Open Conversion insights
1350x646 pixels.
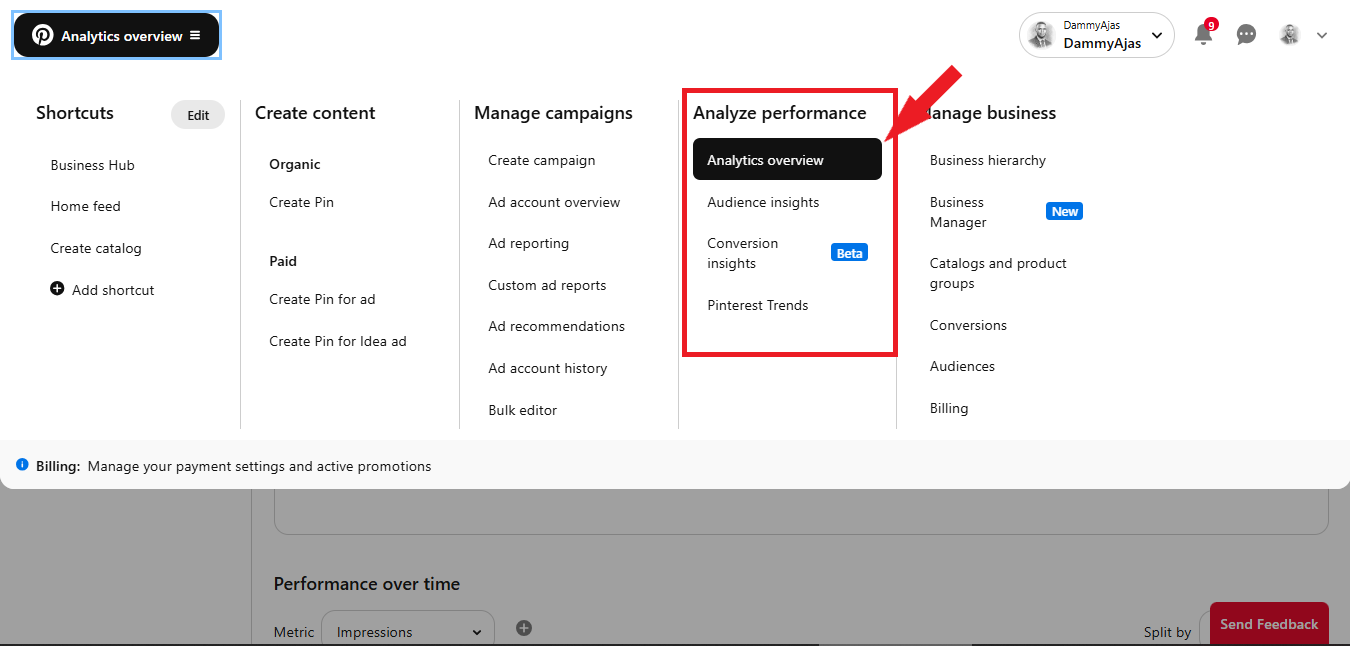point(743,253)
